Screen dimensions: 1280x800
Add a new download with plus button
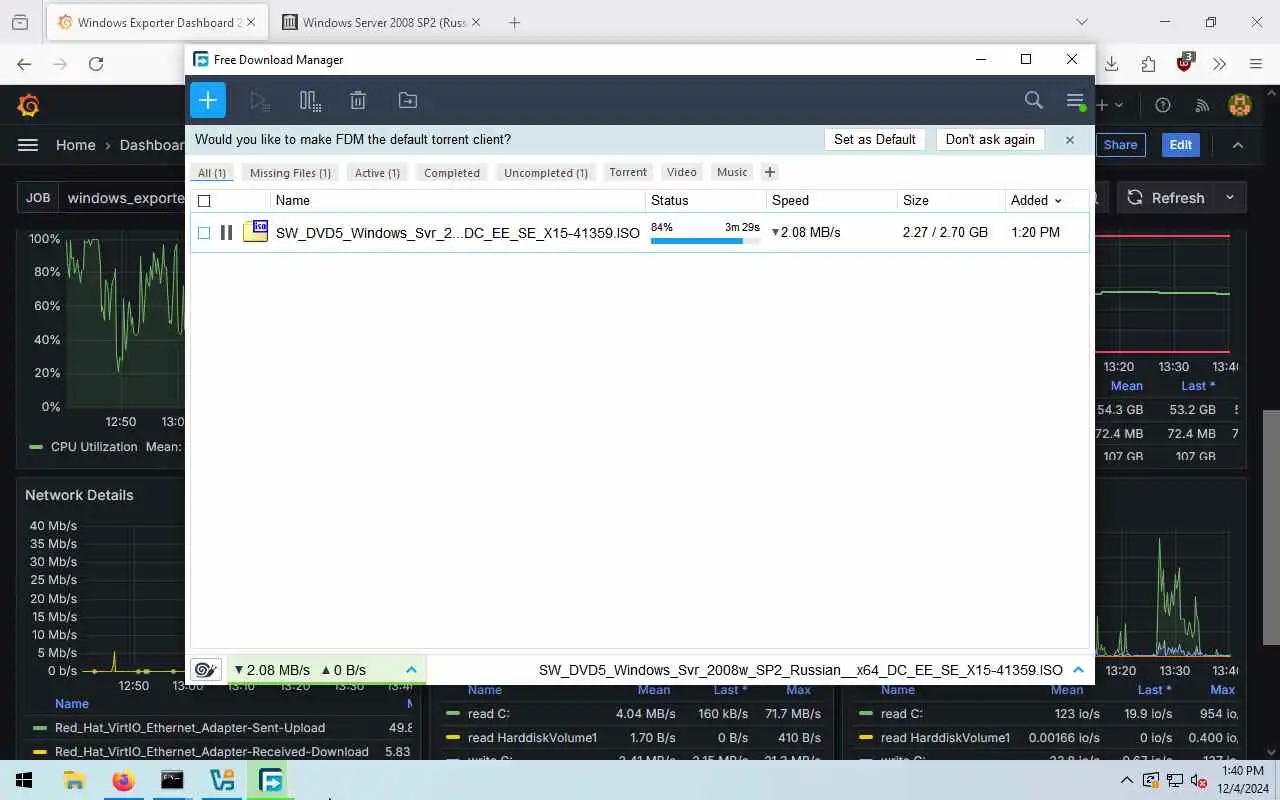(208, 100)
